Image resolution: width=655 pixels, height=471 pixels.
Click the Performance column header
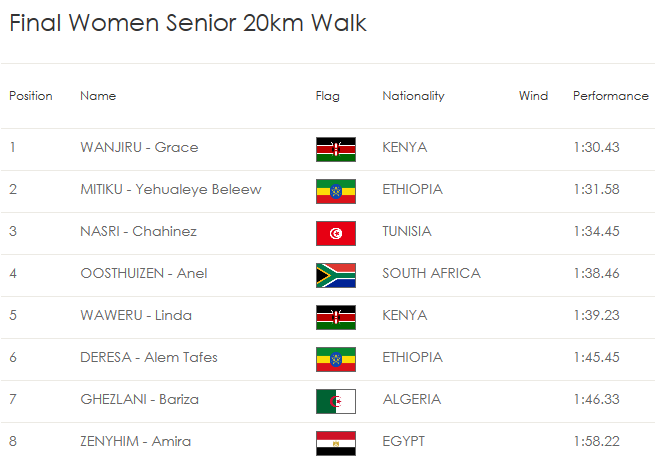611,96
